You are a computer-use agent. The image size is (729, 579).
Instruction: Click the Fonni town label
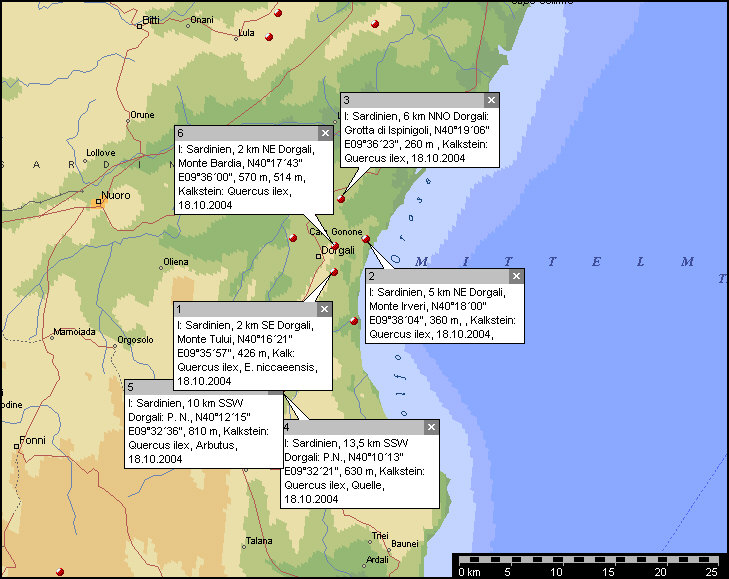(33, 441)
